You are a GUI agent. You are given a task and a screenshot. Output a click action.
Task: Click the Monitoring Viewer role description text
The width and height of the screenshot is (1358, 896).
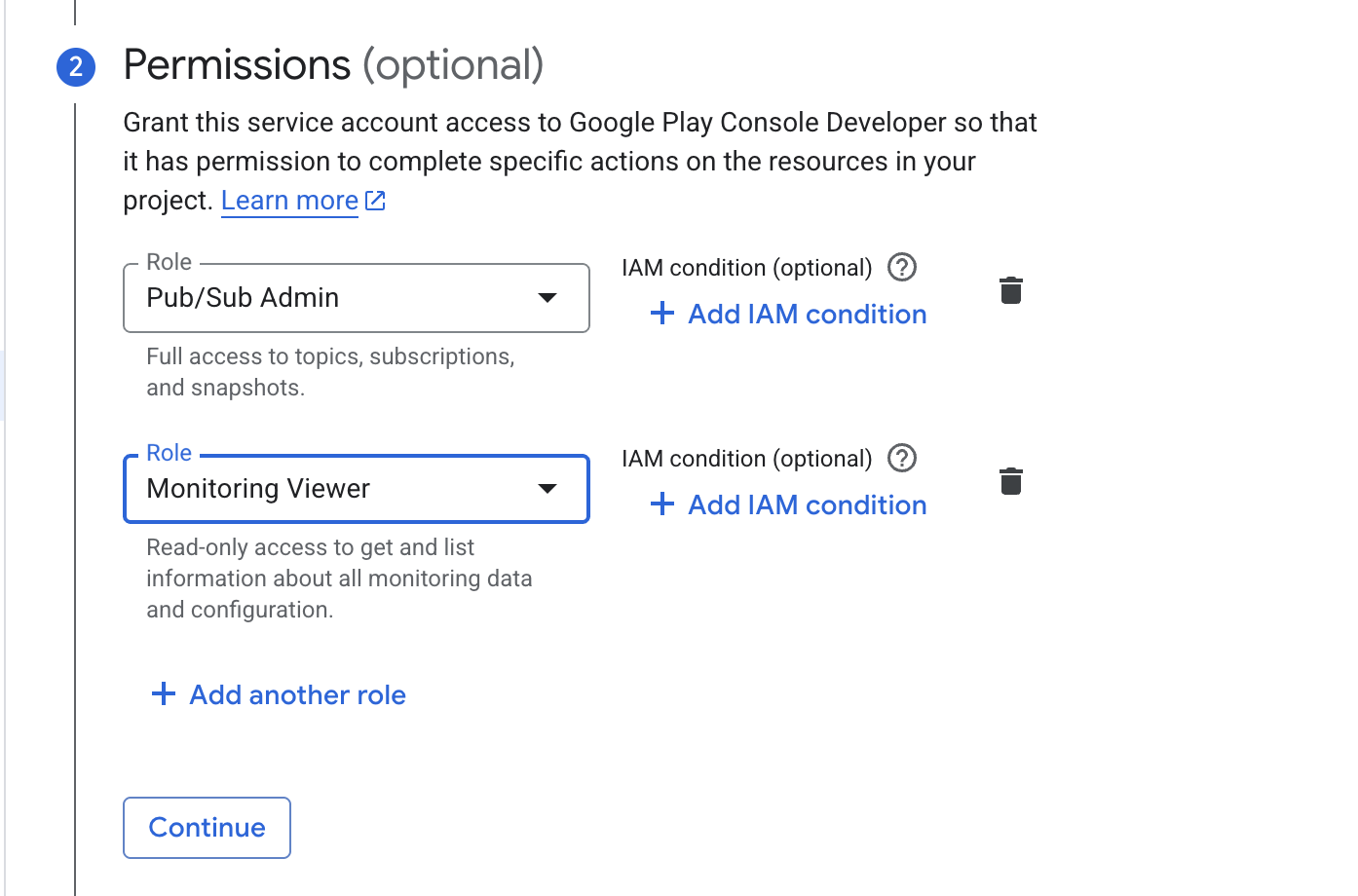pyautogui.click(x=339, y=579)
